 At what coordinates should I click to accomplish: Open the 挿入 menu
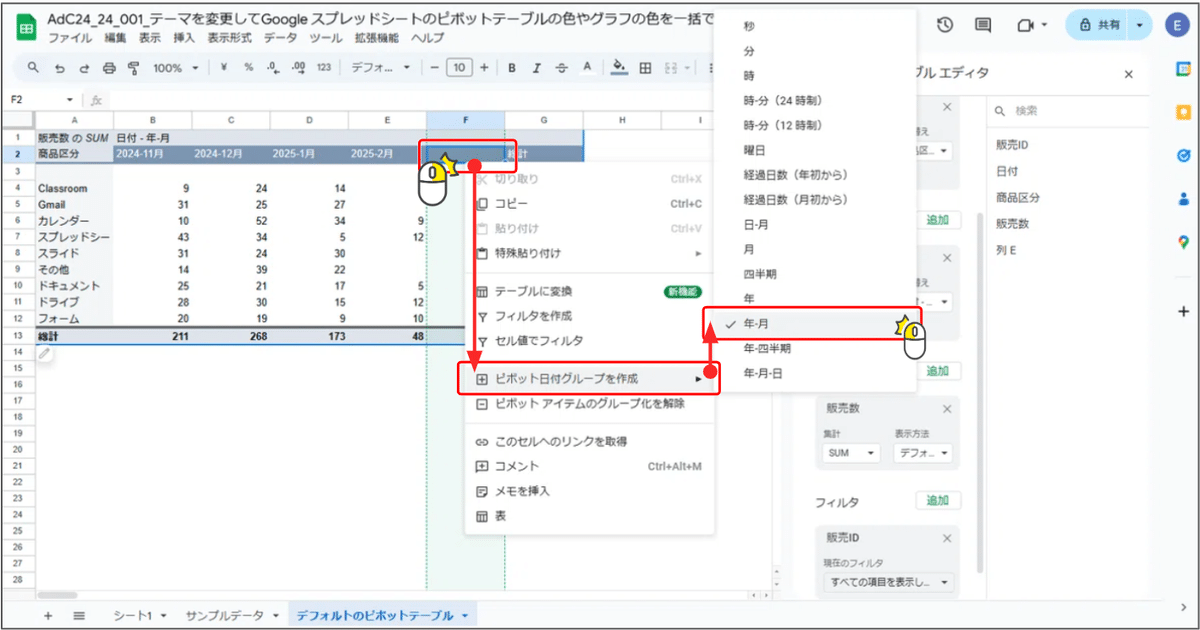point(184,37)
